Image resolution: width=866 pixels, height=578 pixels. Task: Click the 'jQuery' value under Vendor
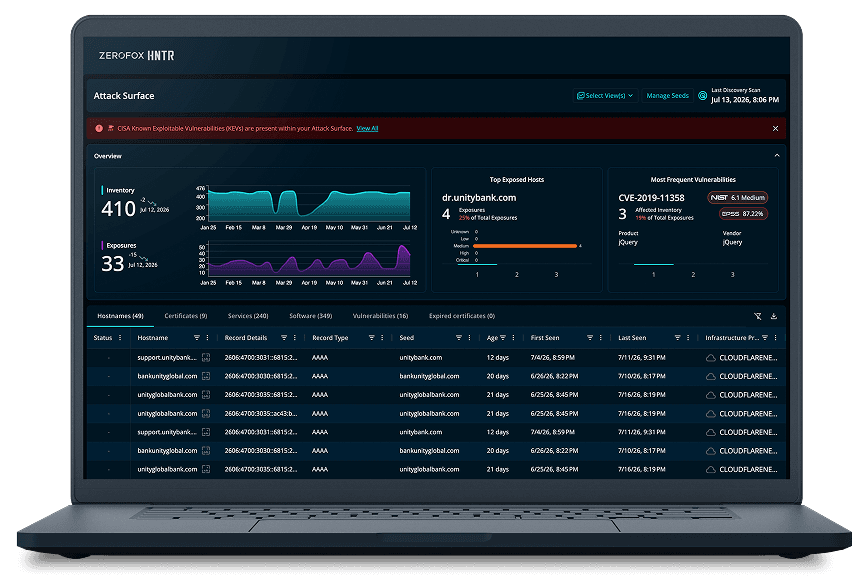pyautogui.click(x=732, y=242)
